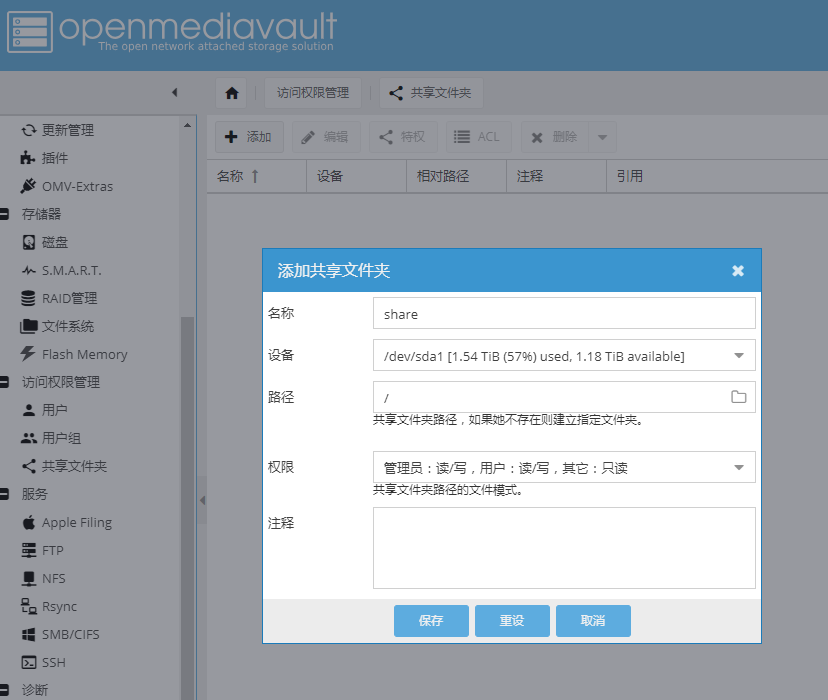Screen dimensions: 828x700
Task: Click the 删除 delete toolbar button
Action: tap(555, 137)
